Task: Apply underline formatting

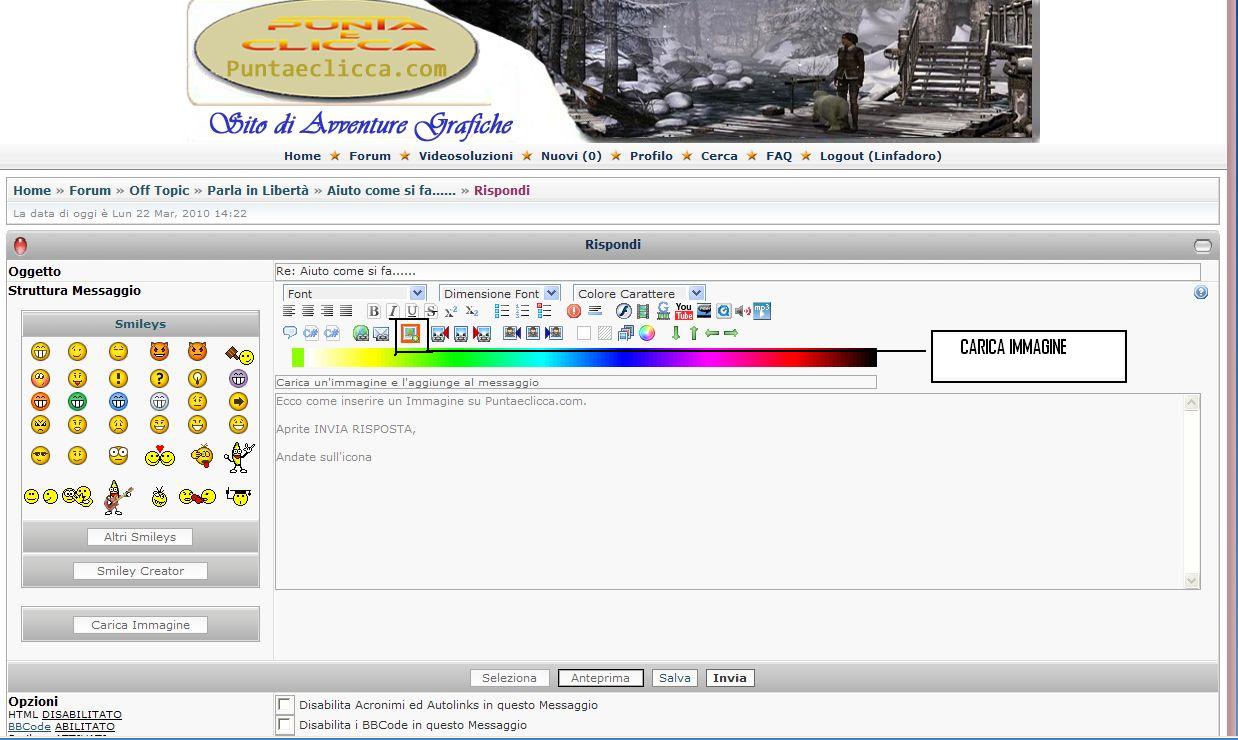Action: (x=411, y=311)
